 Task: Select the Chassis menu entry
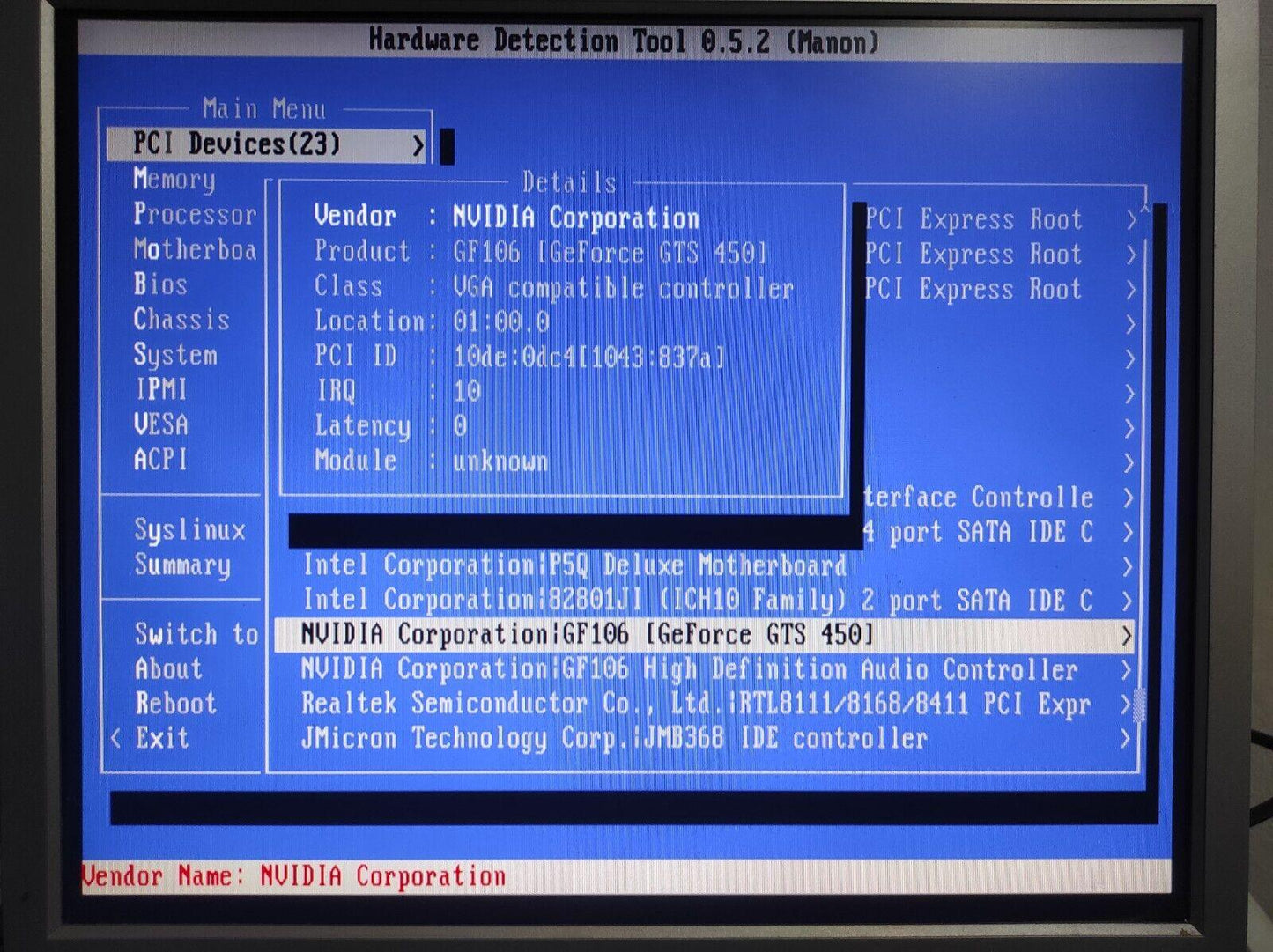[x=181, y=320]
